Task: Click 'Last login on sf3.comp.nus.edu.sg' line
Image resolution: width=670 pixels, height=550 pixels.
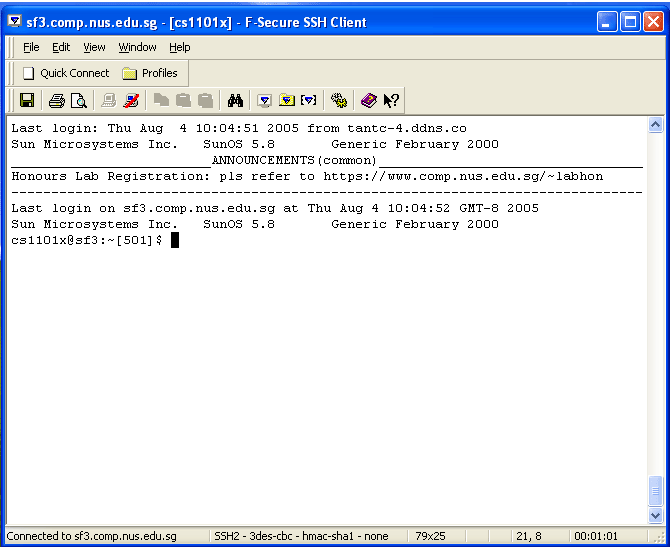Action: [x=275, y=209]
